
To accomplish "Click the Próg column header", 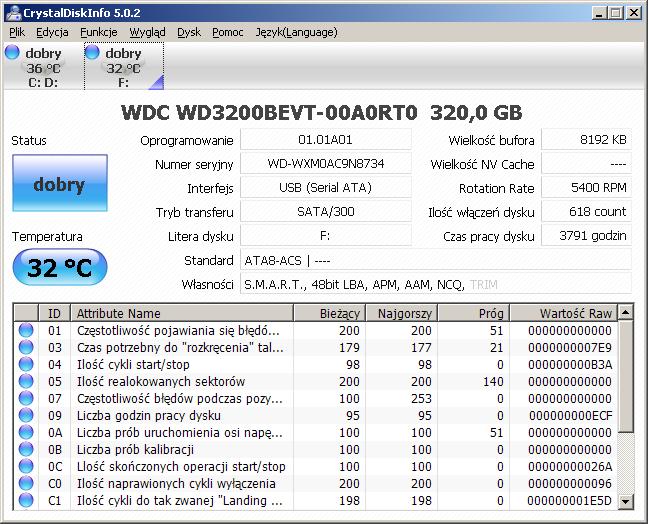I will coord(473,313).
